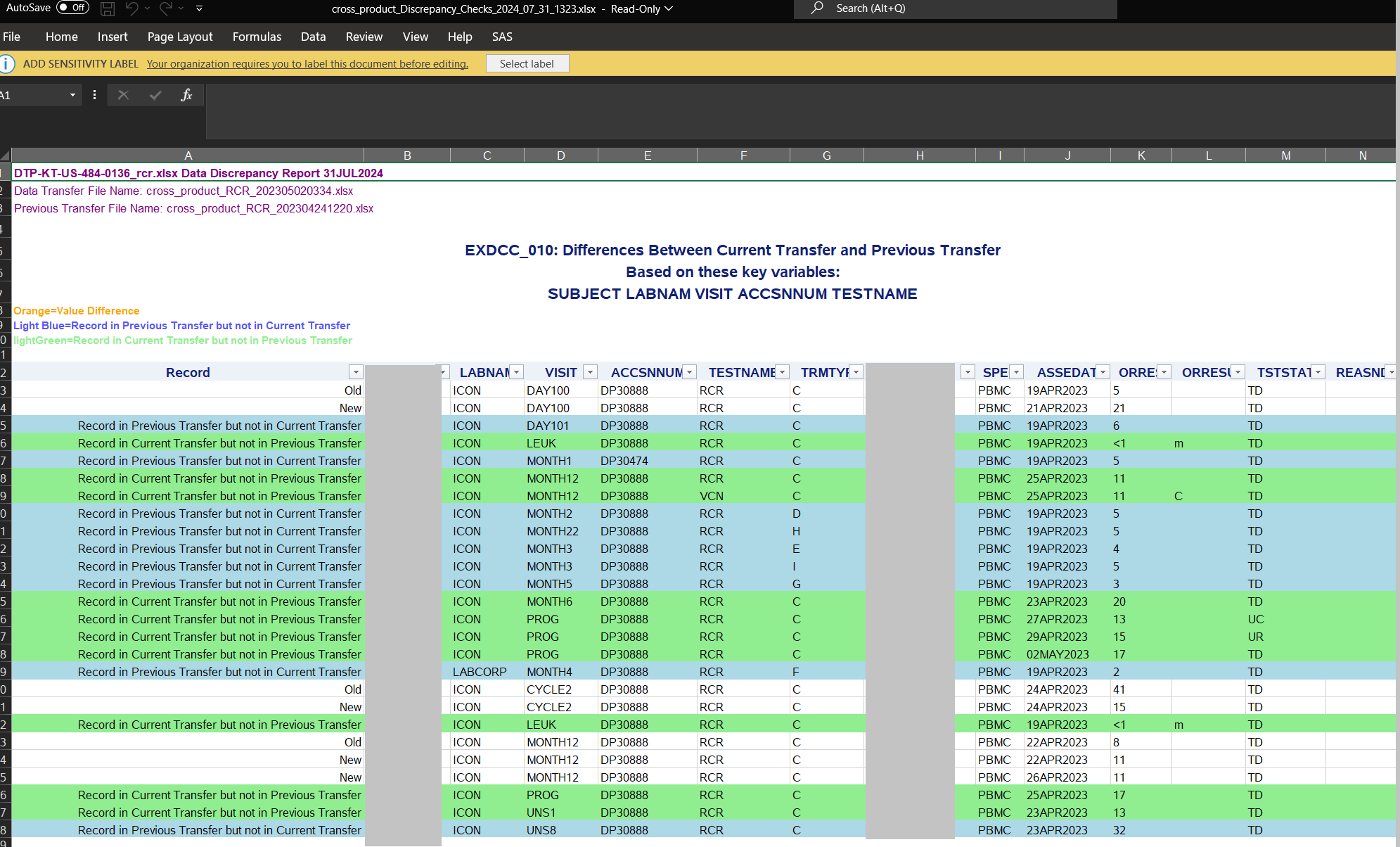Click the Save icon
Image resolution: width=1400 pixels, height=847 pixels.
(107, 8)
